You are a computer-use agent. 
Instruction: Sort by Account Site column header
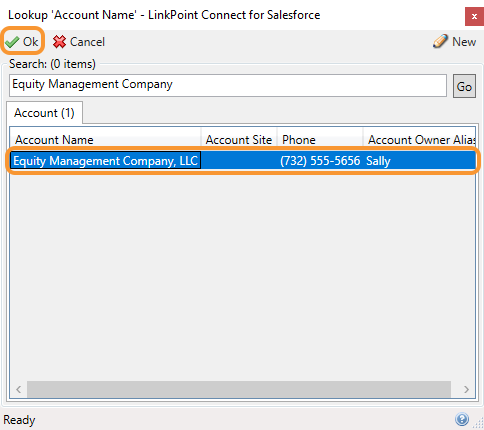click(239, 140)
